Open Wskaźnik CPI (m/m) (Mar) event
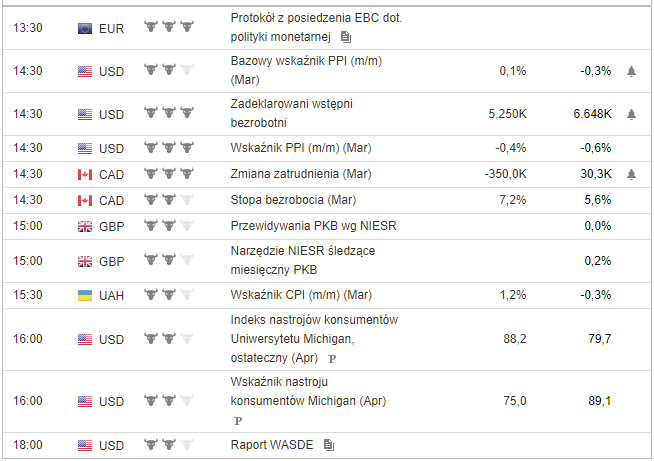654x461 pixels. pos(300,296)
